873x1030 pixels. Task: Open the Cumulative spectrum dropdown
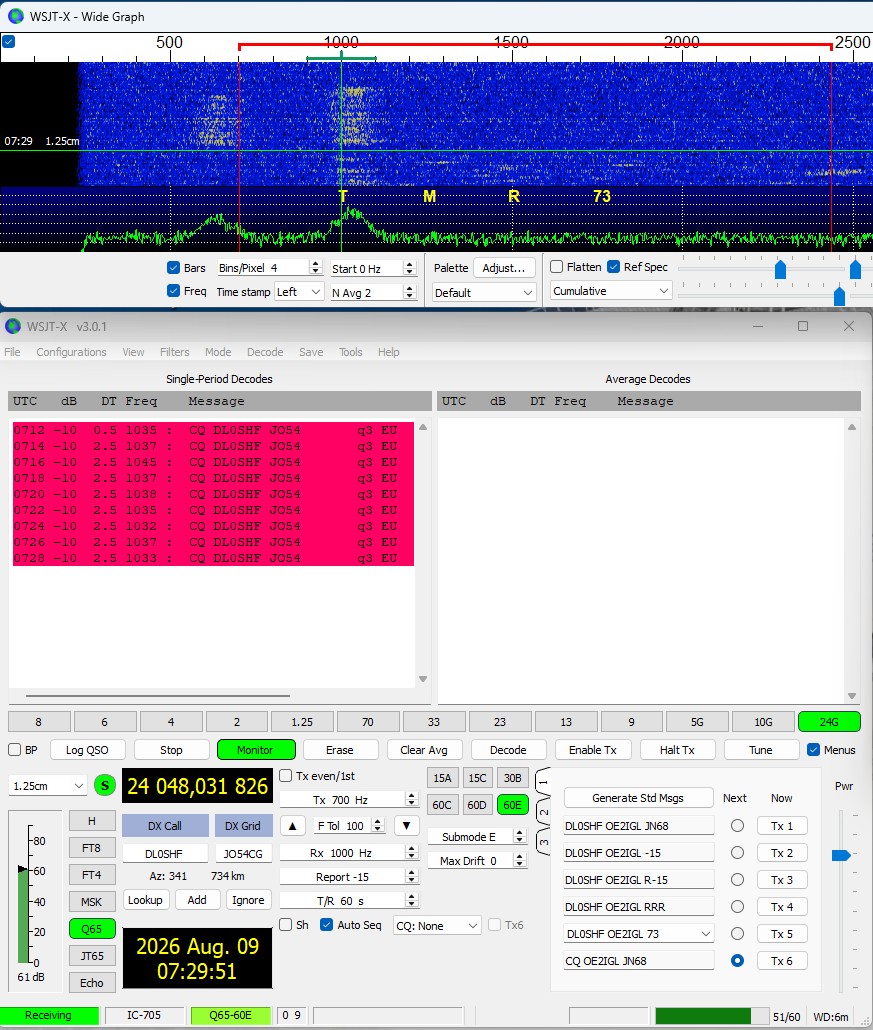(x=611, y=291)
